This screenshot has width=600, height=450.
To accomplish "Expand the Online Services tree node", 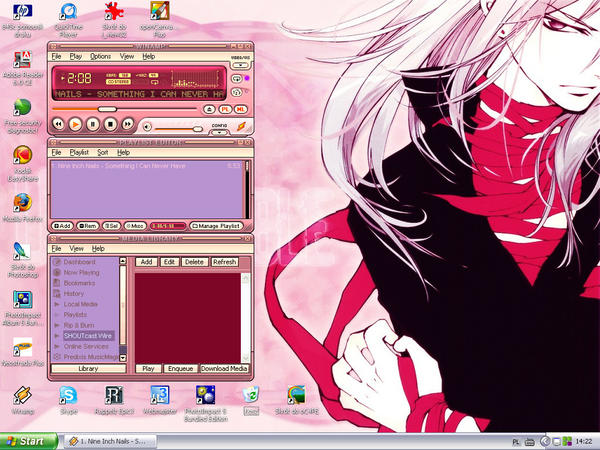I will pos(57,346).
